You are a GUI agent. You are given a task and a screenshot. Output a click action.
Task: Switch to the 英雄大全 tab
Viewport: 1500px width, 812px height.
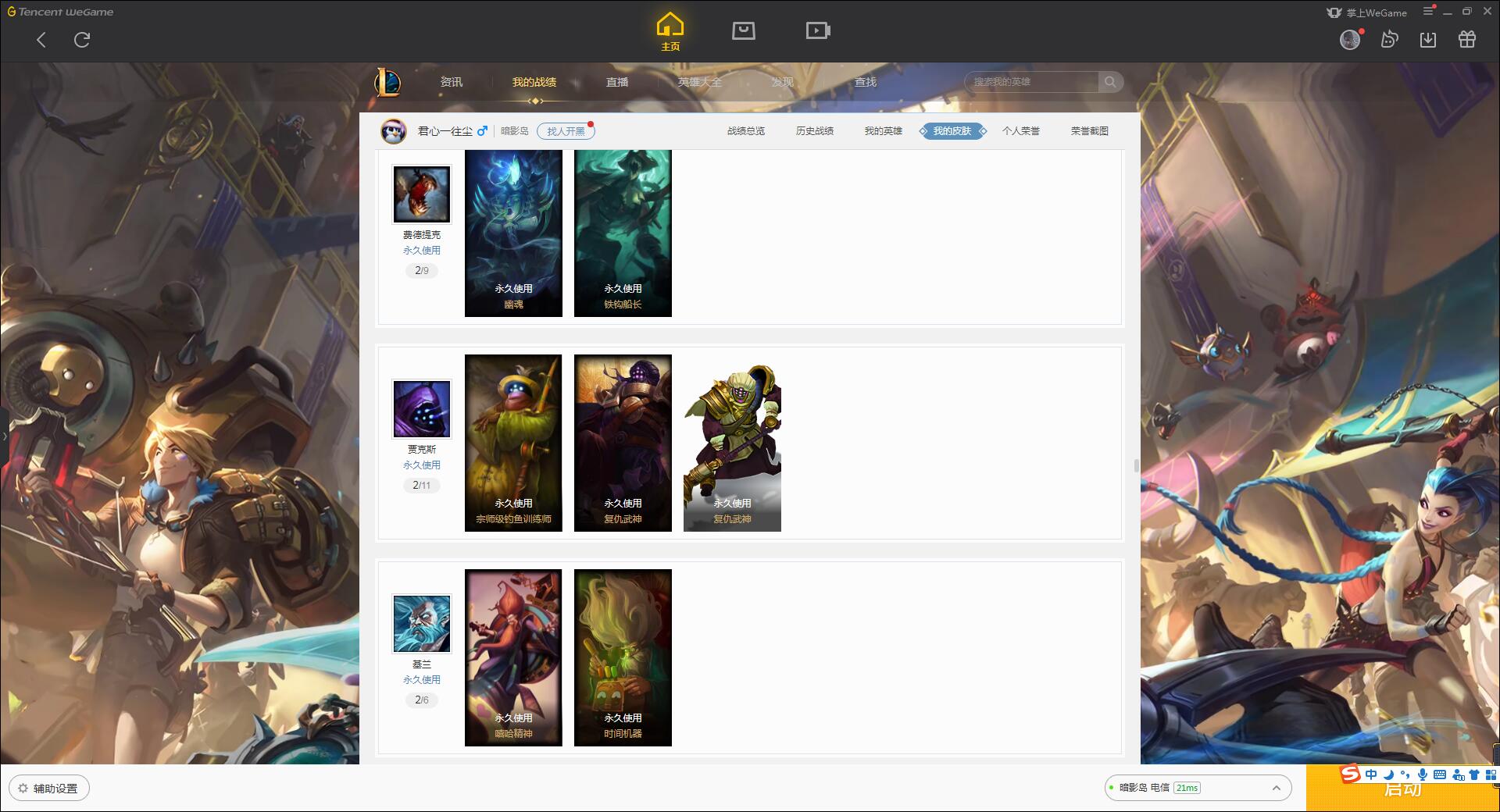pos(700,82)
